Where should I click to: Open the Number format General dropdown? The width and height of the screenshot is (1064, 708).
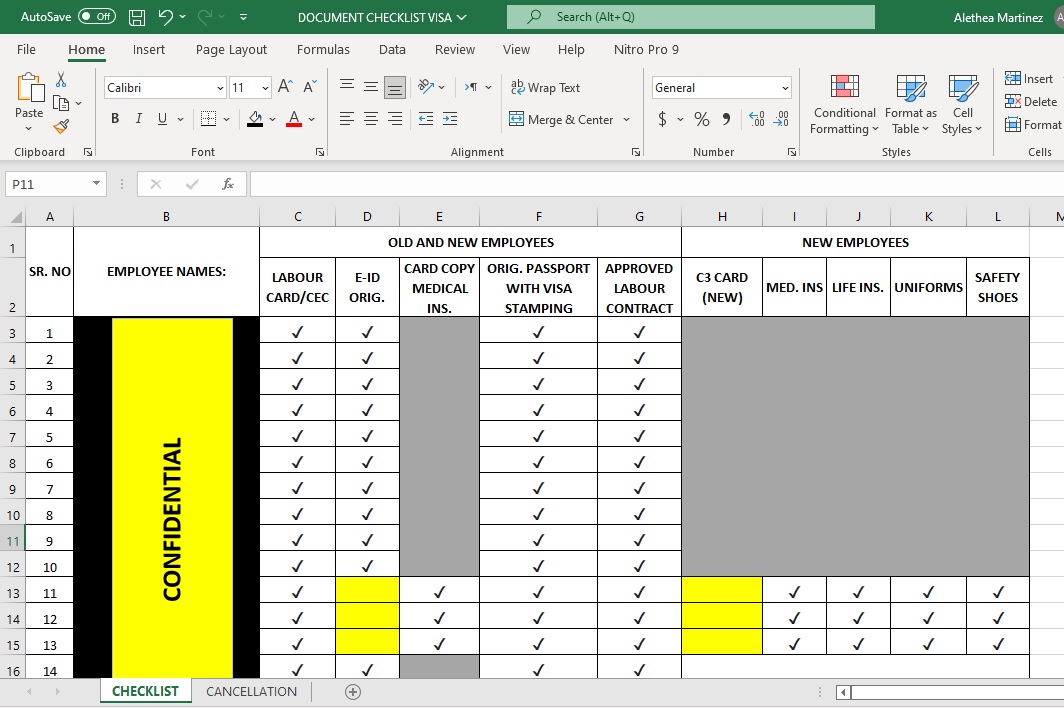(x=785, y=88)
